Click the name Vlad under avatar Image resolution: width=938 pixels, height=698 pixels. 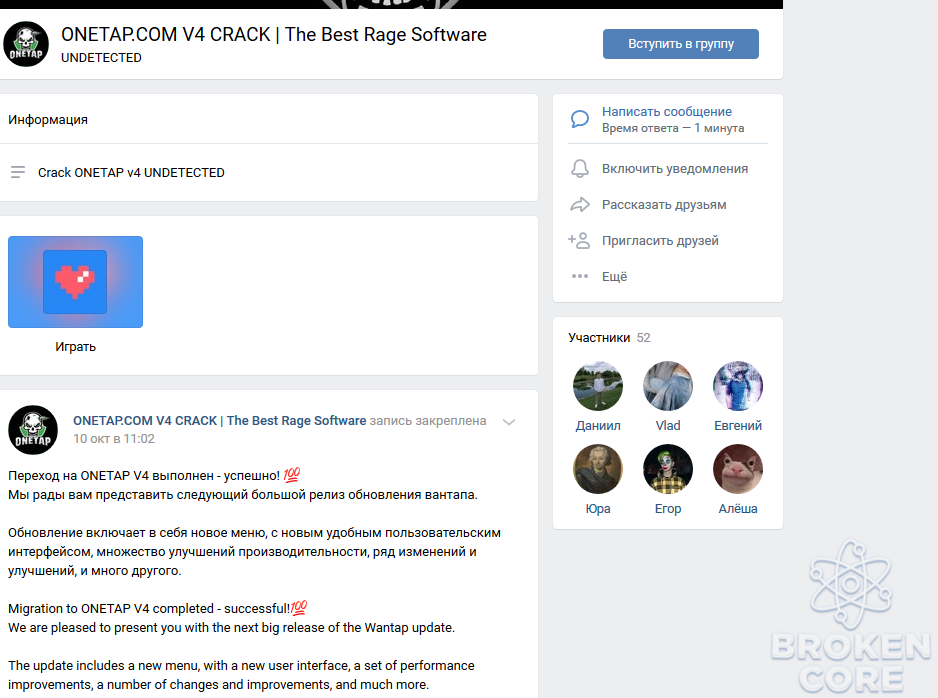668,425
